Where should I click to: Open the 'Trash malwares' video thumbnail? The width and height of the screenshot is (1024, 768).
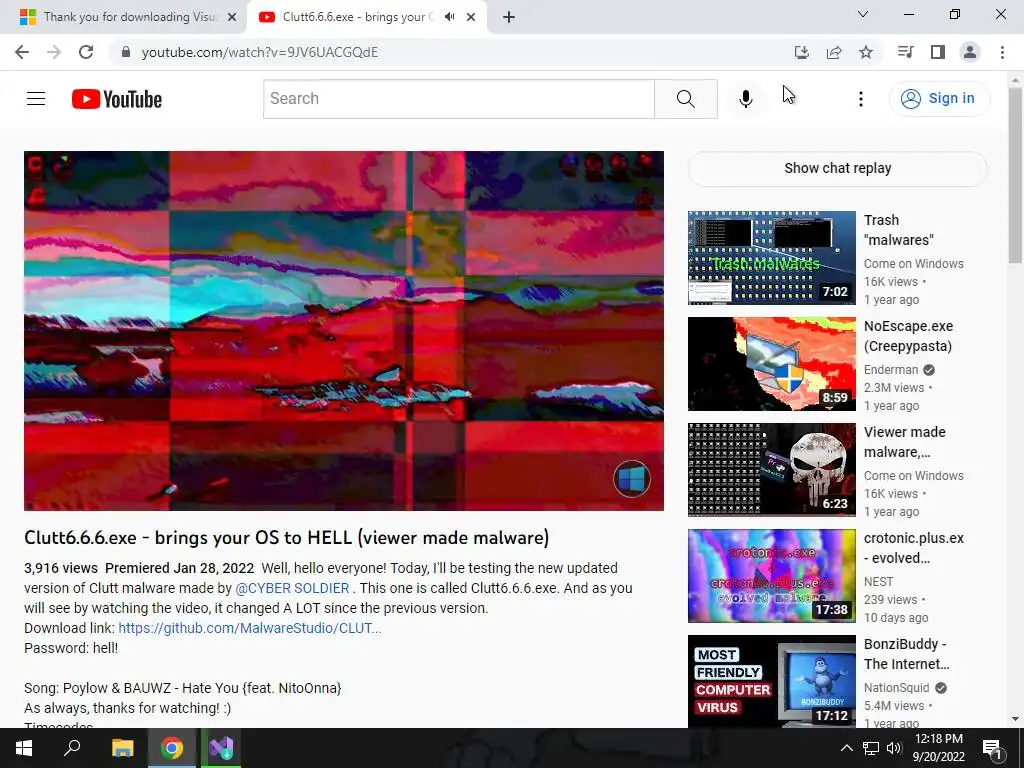click(x=771, y=258)
